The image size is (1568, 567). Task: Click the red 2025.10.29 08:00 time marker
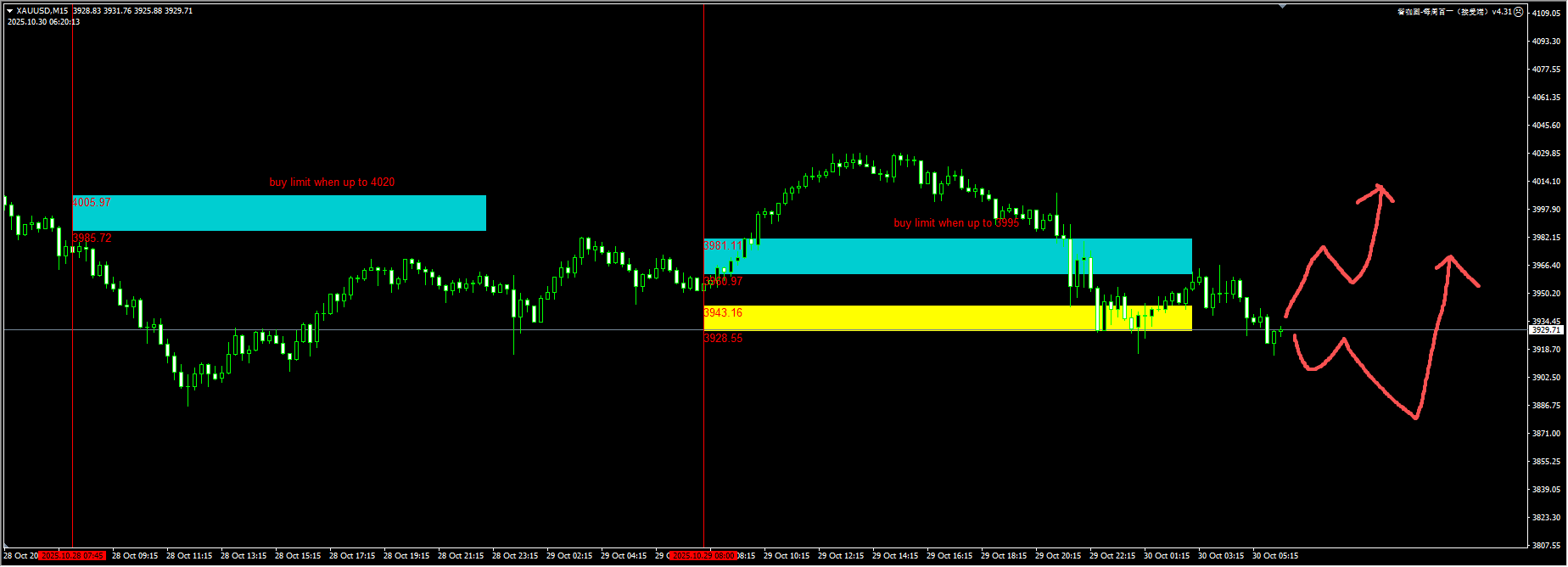[x=703, y=556]
